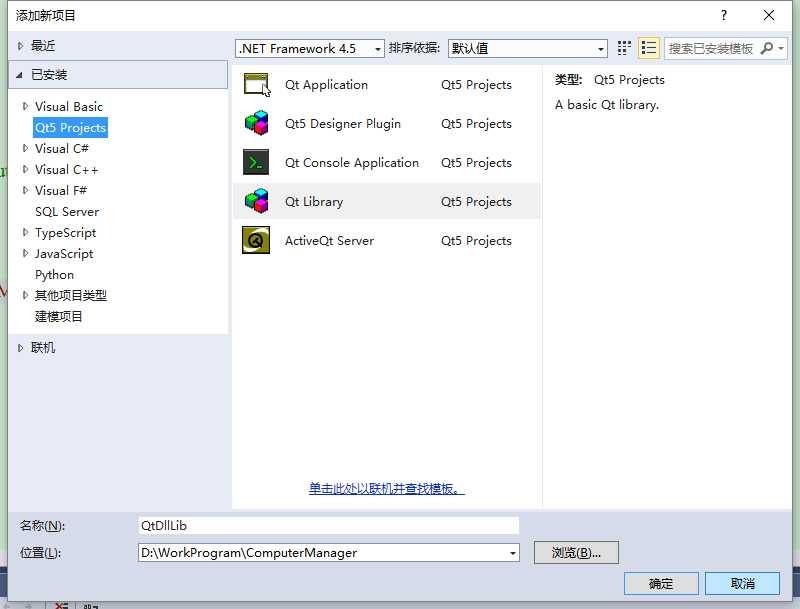This screenshot has height=609, width=800.
Task: Expand the 最近 section
Action: pos(20,46)
